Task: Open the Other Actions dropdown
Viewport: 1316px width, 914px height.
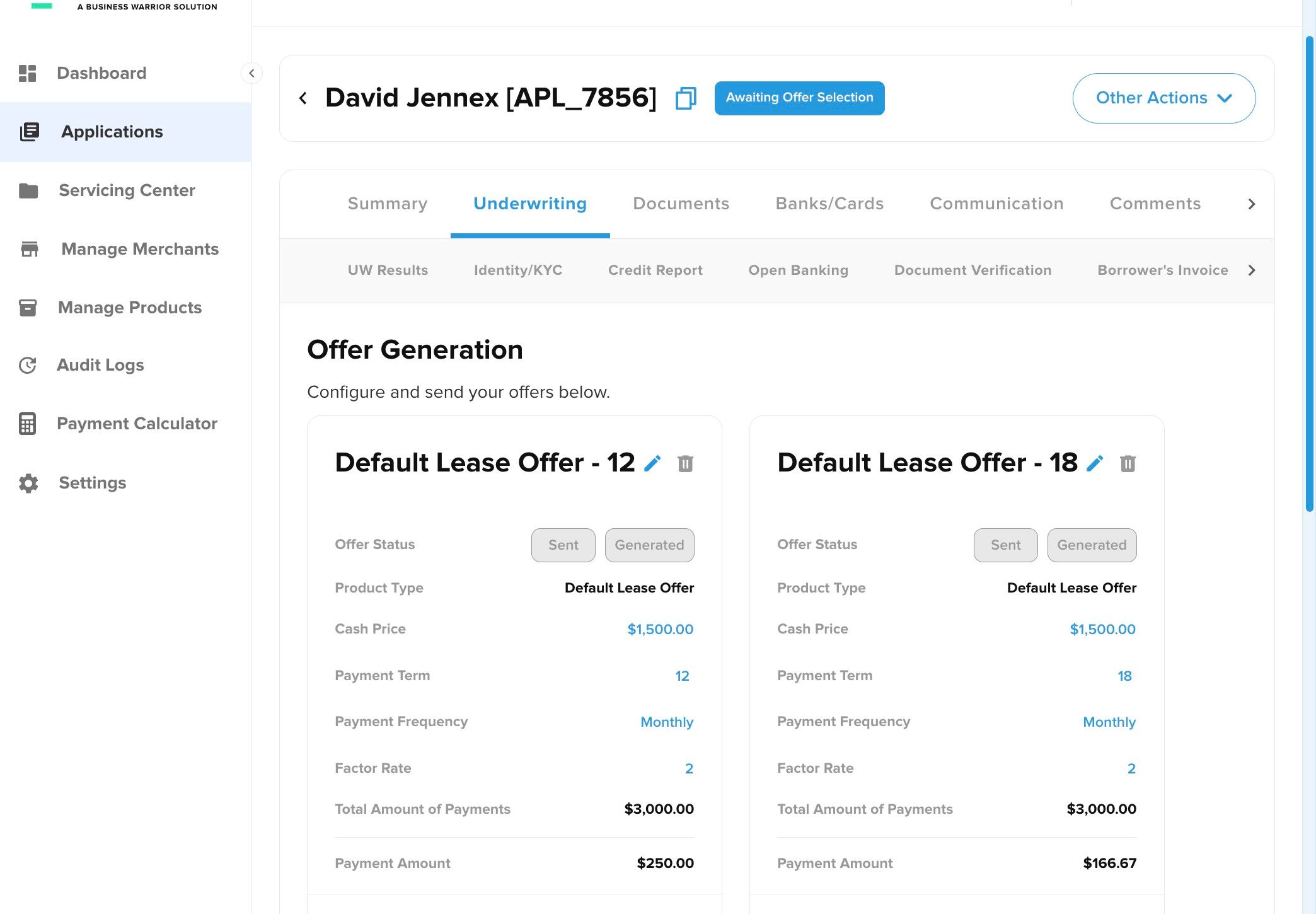Action: pos(1164,98)
